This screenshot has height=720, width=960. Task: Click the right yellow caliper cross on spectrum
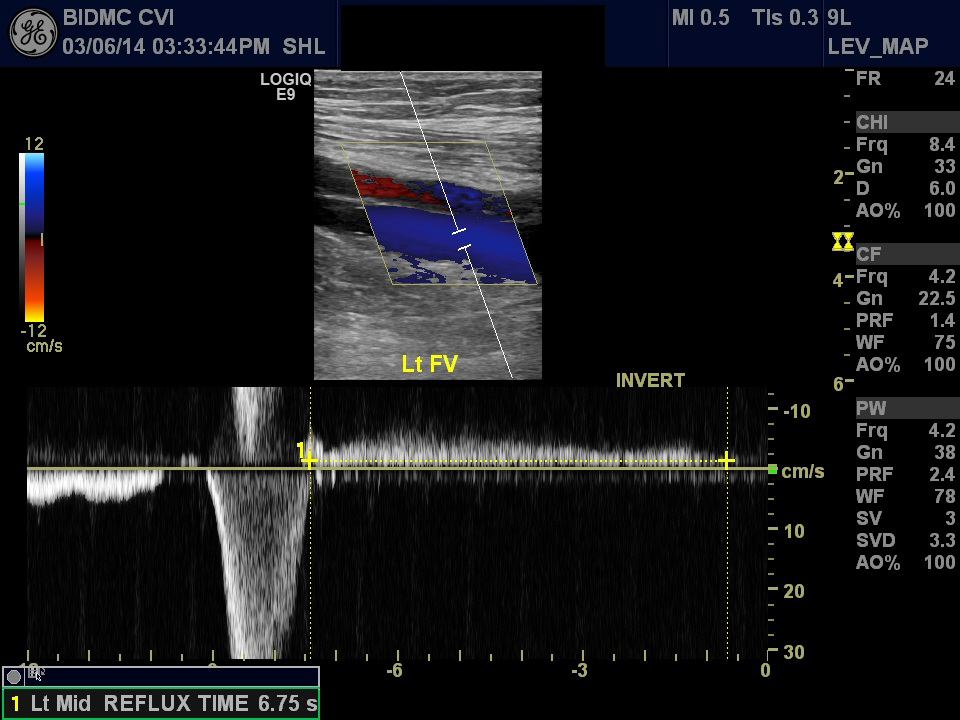click(726, 461)
